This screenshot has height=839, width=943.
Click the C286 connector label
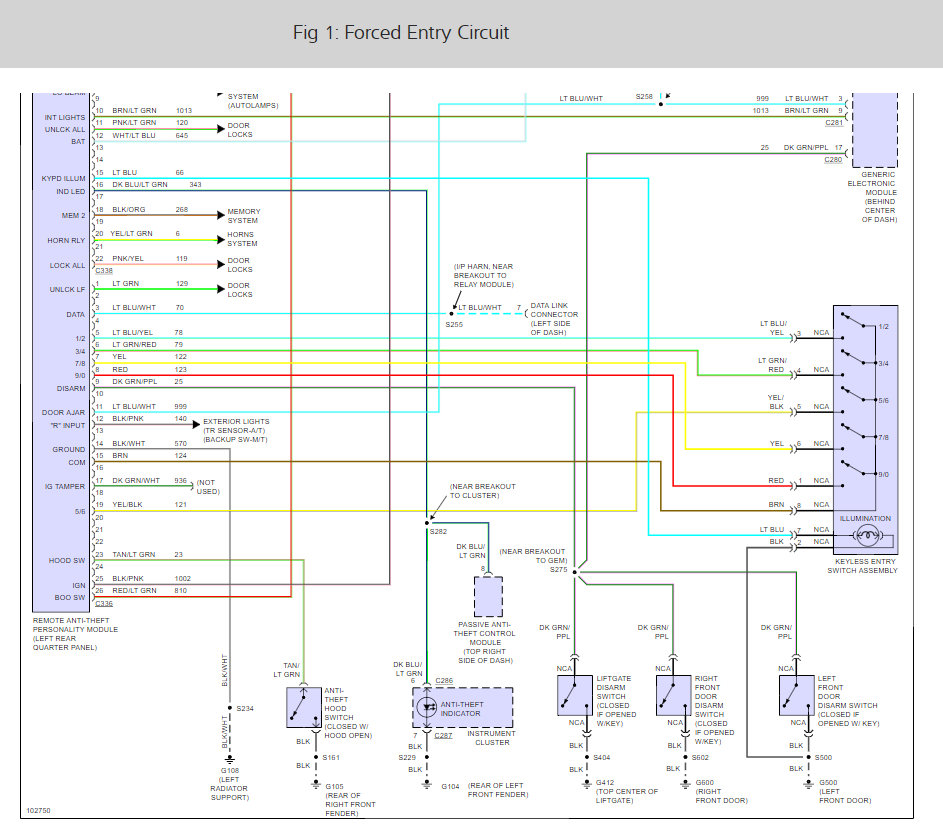pyautogui.click(x=444, y=680)
